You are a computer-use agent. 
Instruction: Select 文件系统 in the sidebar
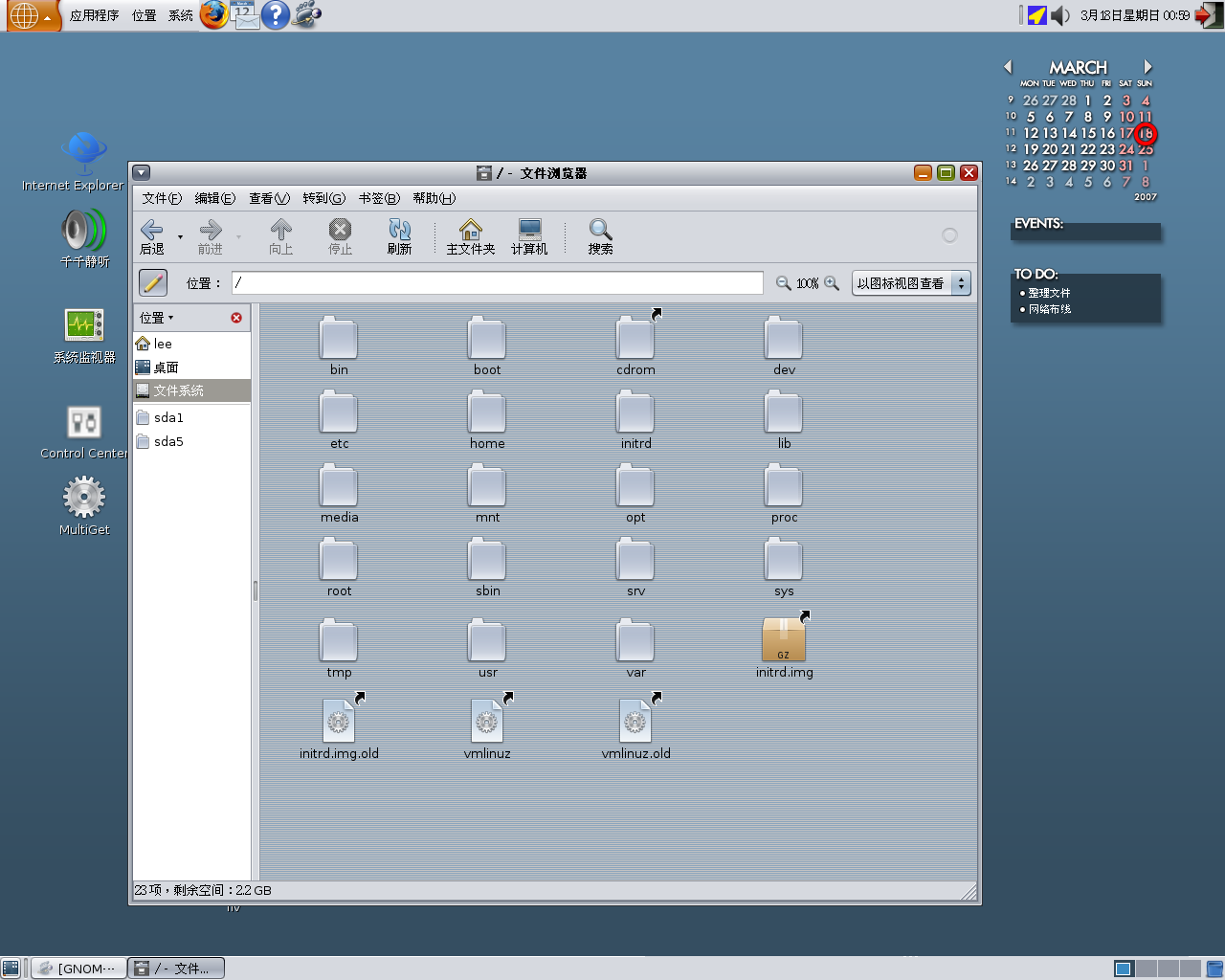pyautogui.click(x=191, y=390)
